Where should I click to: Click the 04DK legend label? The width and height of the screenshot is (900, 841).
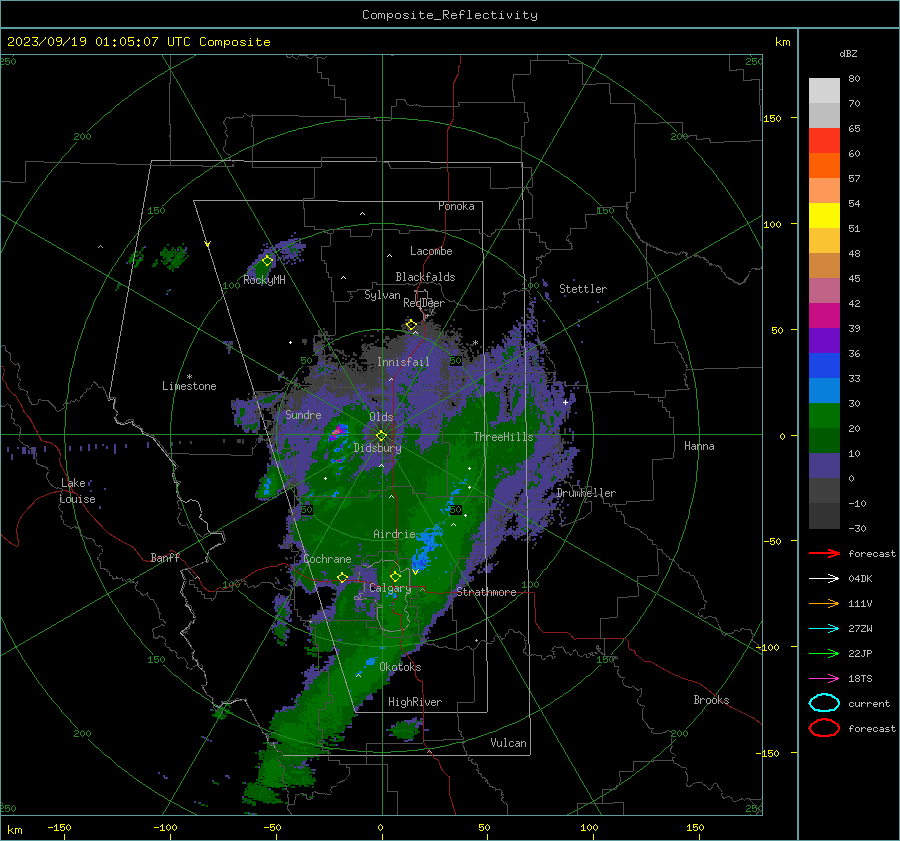pyautogui.click(x=860, y=579)
